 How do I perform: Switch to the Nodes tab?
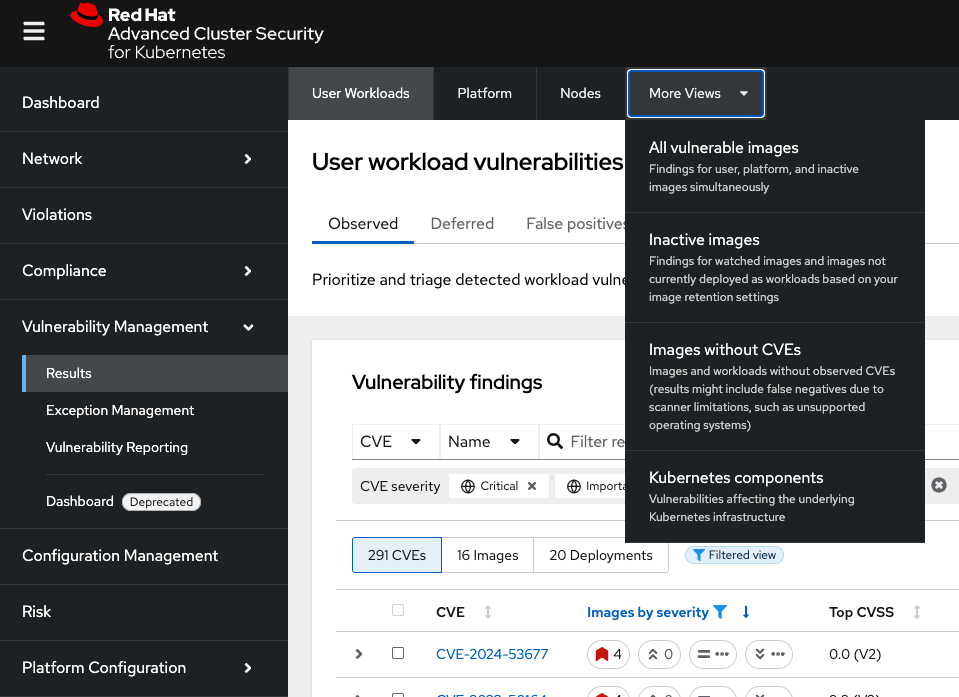(580, 94)
